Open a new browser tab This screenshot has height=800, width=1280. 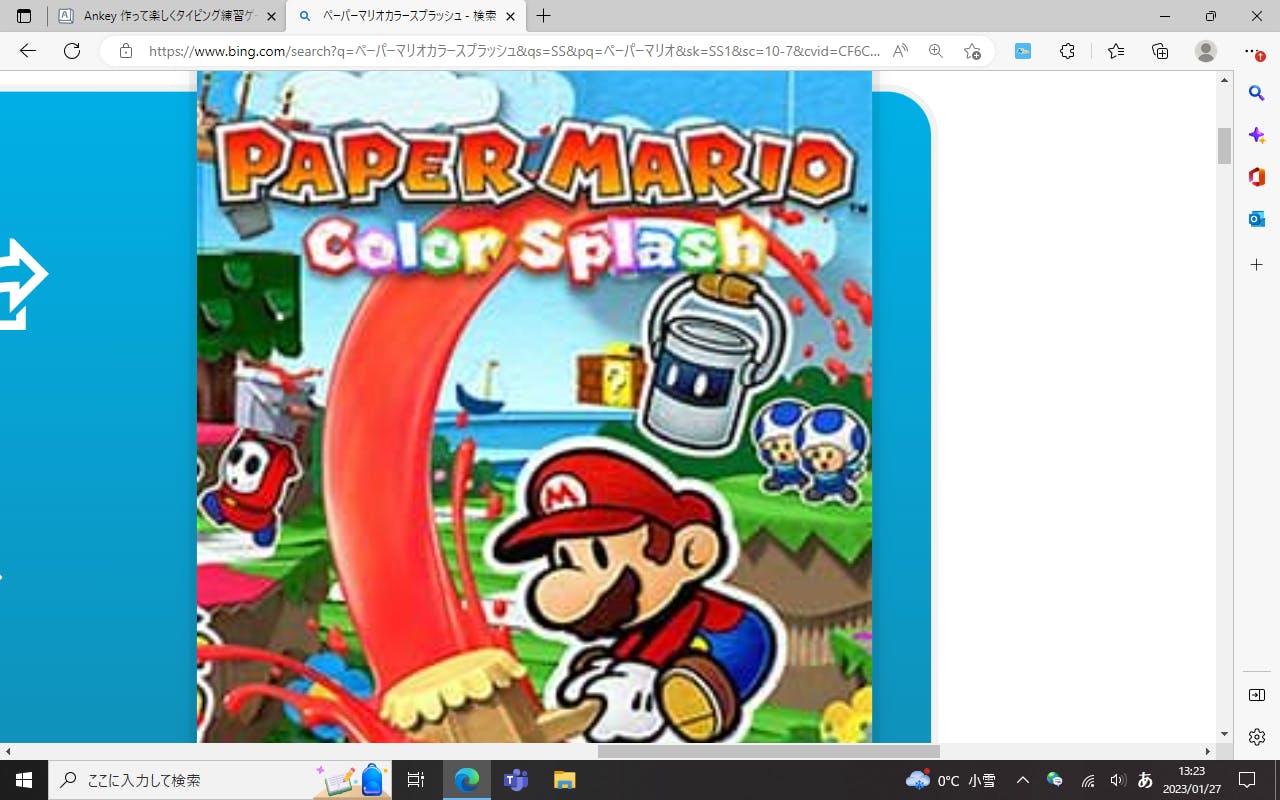(x=544, y=16)
